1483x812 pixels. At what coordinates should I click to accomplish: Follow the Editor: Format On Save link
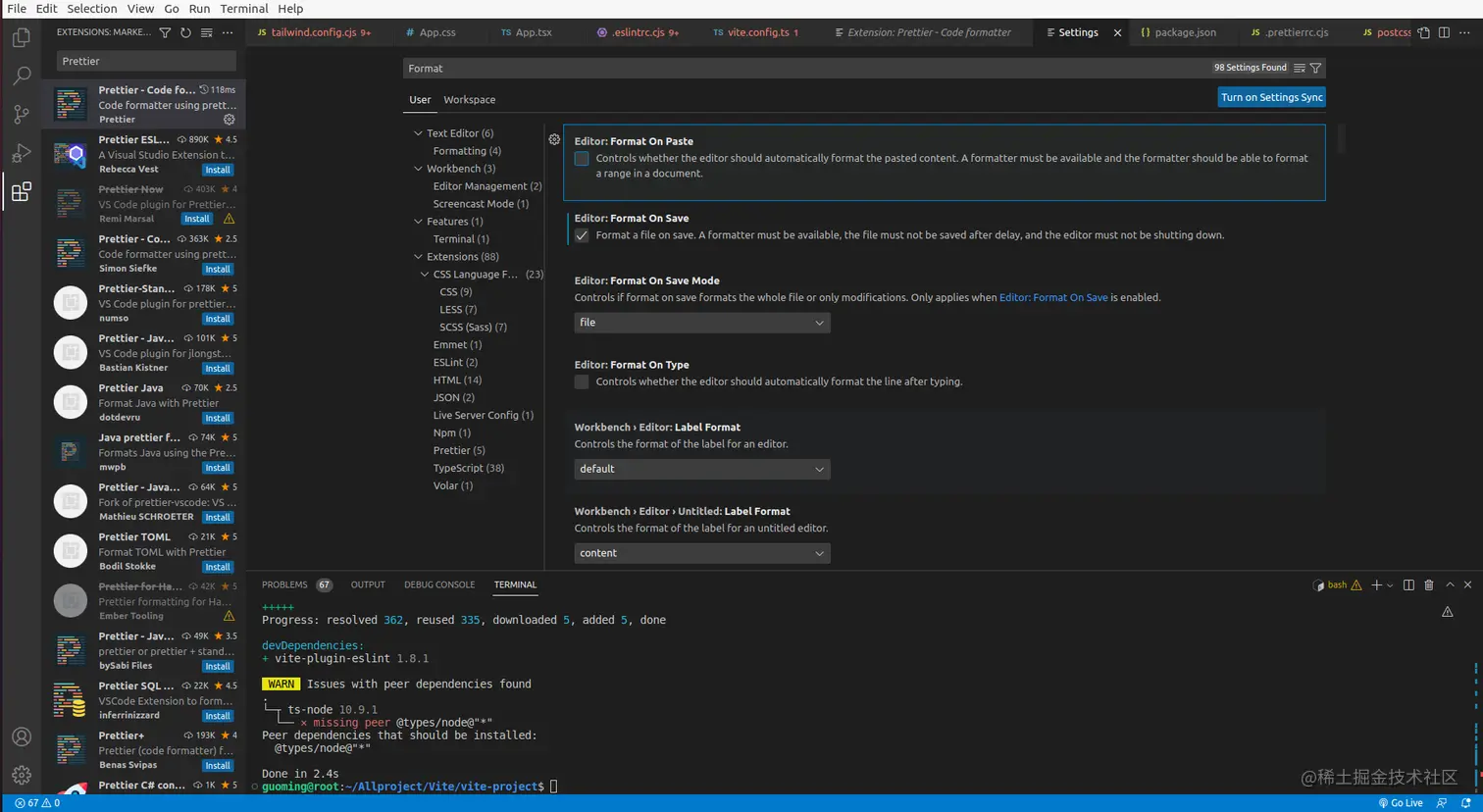(1053, 297)
